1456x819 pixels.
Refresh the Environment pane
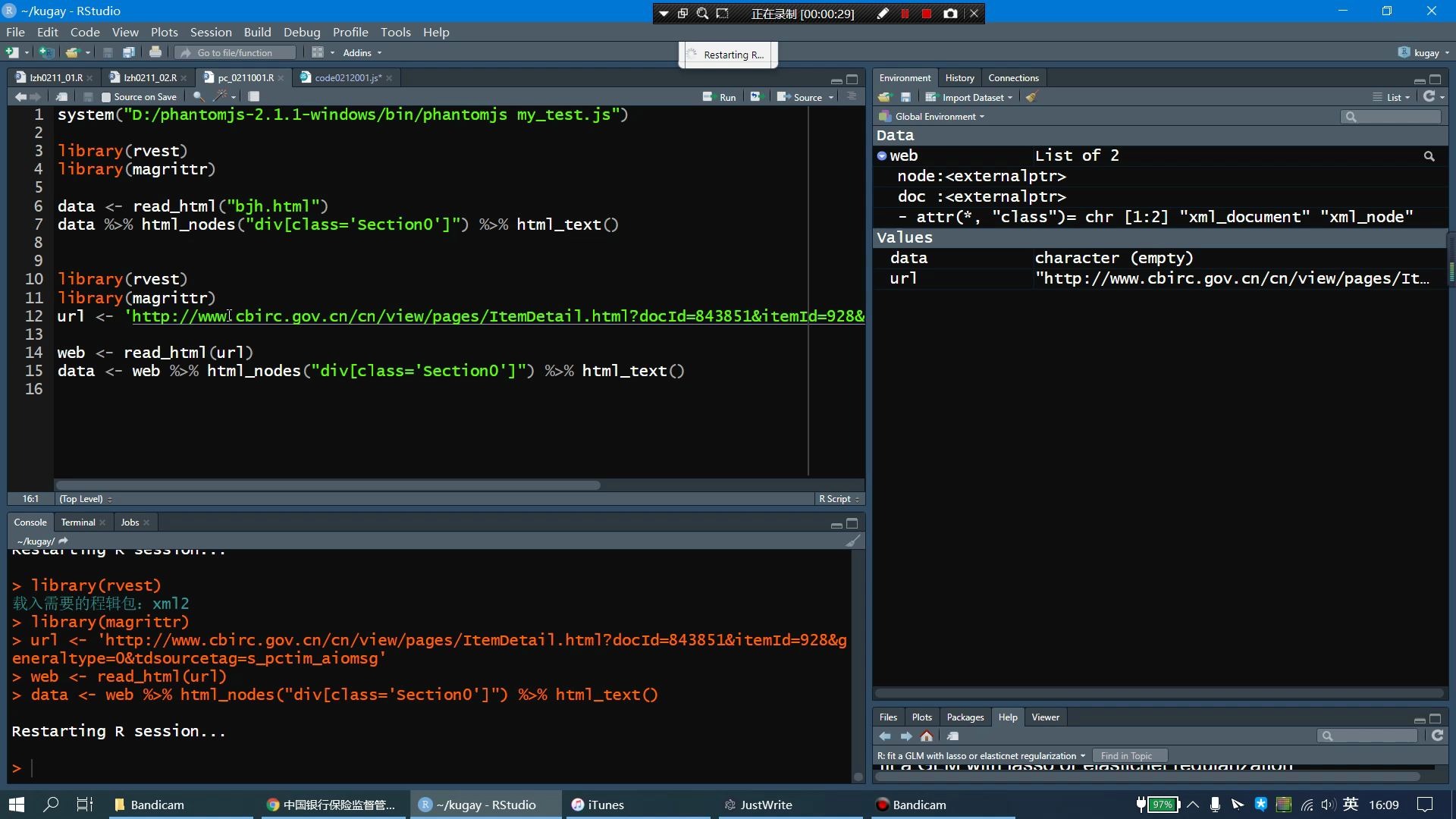point(1429,97)
